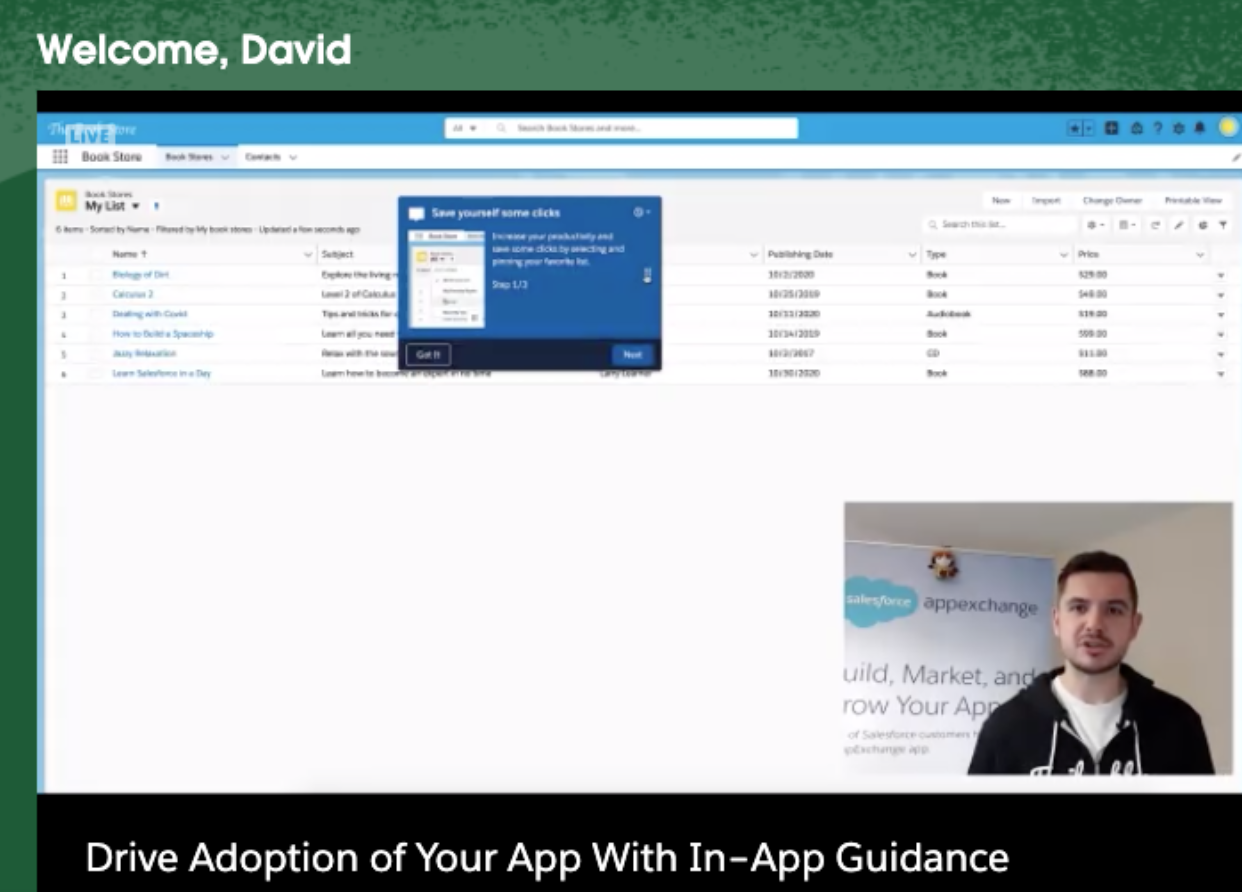Open row actions for Dealing with Covid

1220,315
